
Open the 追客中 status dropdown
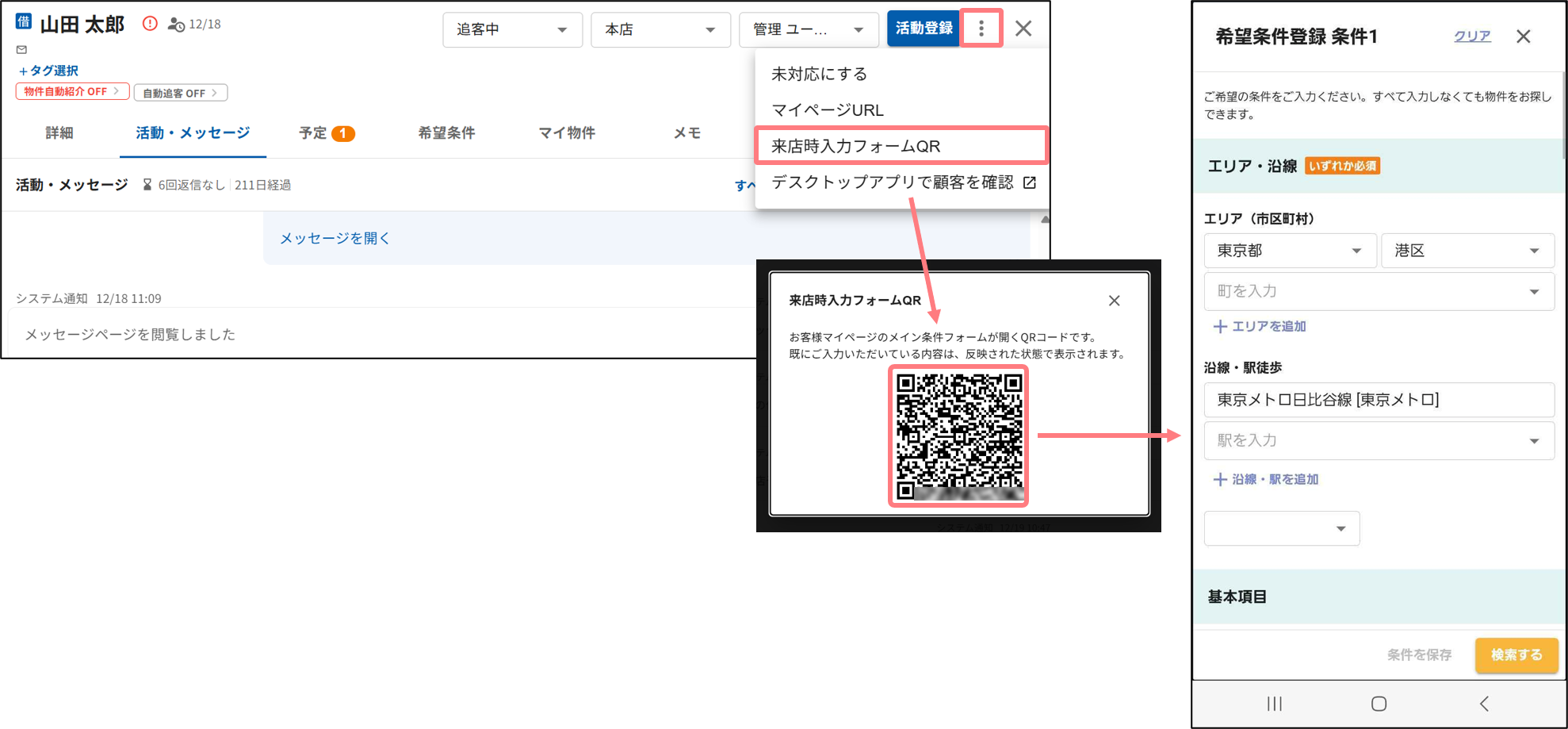coord(512,30)
